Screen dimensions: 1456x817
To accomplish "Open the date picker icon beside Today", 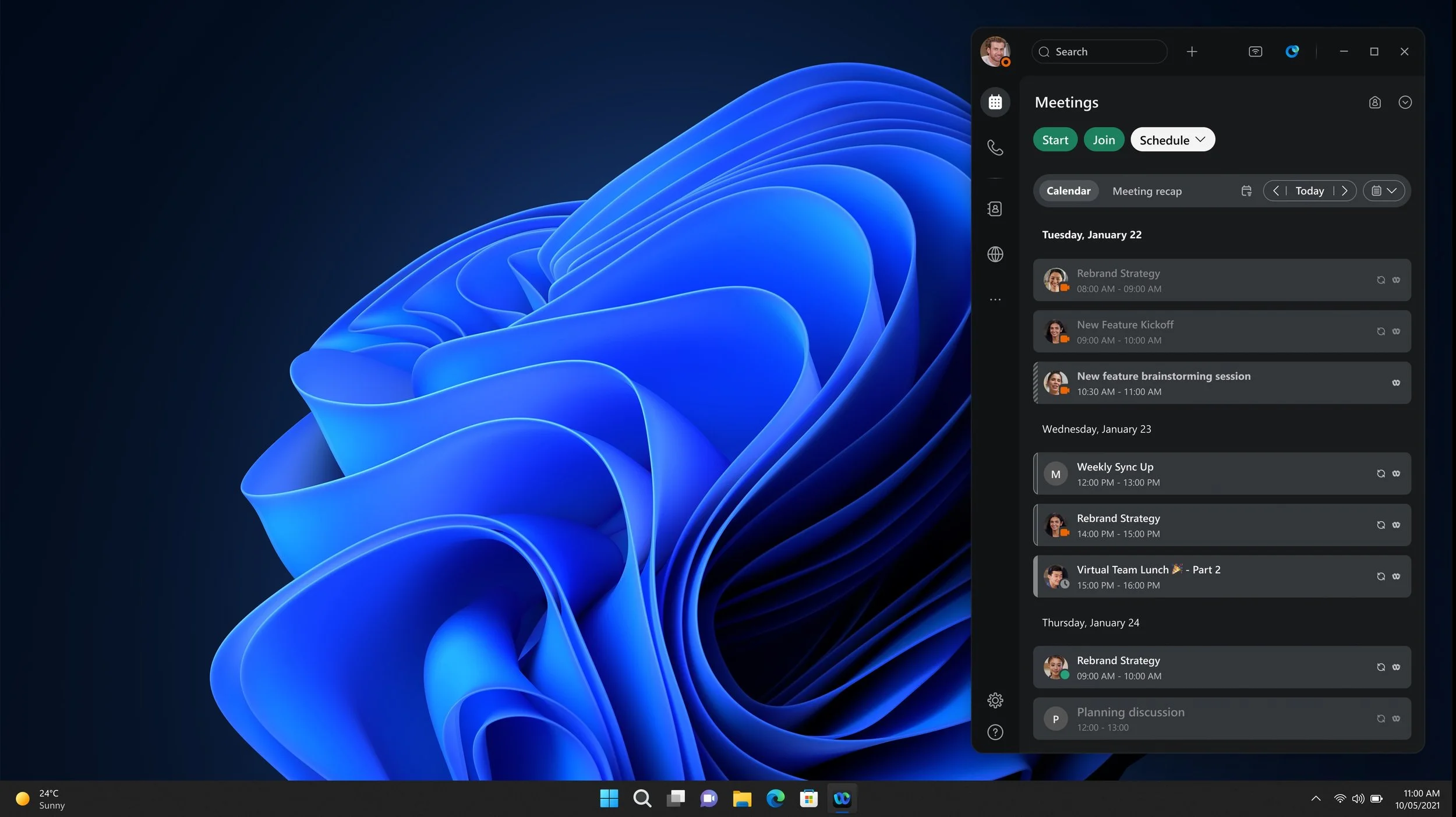I will click(1246, 190).
